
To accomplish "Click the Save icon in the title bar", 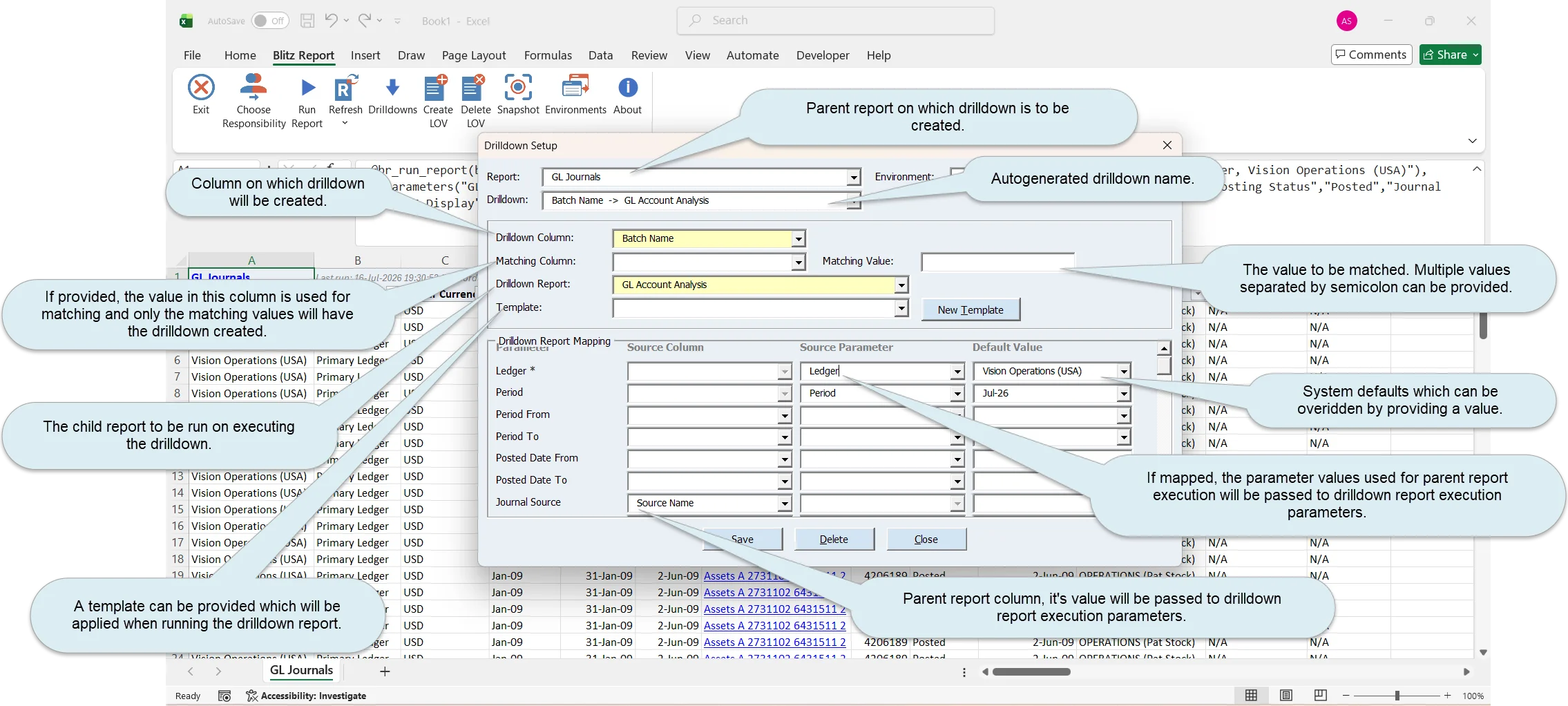I will click(x=307, y=21).
